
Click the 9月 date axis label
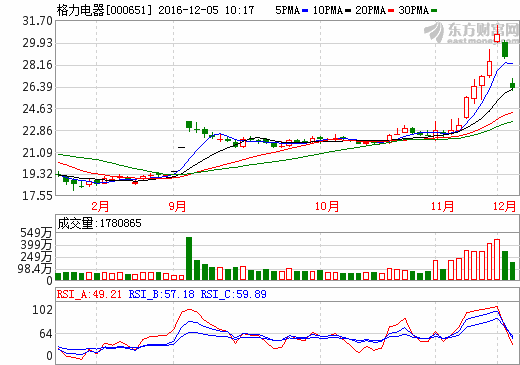177,206
